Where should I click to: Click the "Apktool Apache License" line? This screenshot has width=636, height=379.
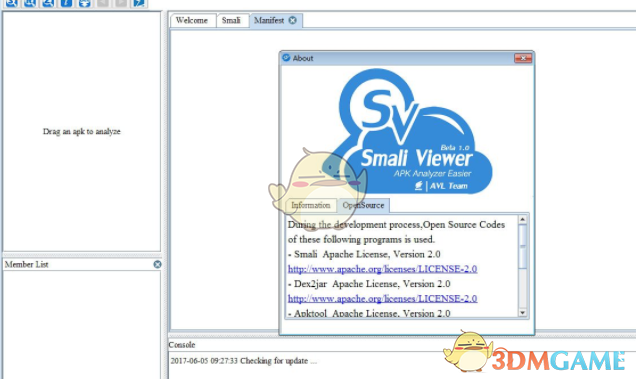pos(369,313)
